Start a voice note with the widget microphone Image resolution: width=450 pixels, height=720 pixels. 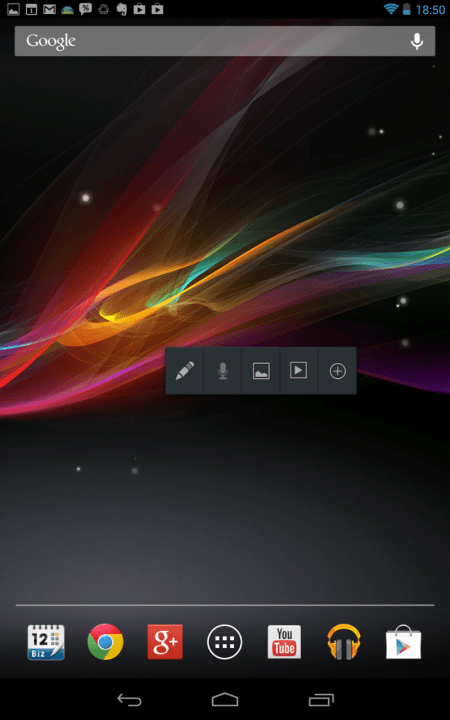pos(223,371)
